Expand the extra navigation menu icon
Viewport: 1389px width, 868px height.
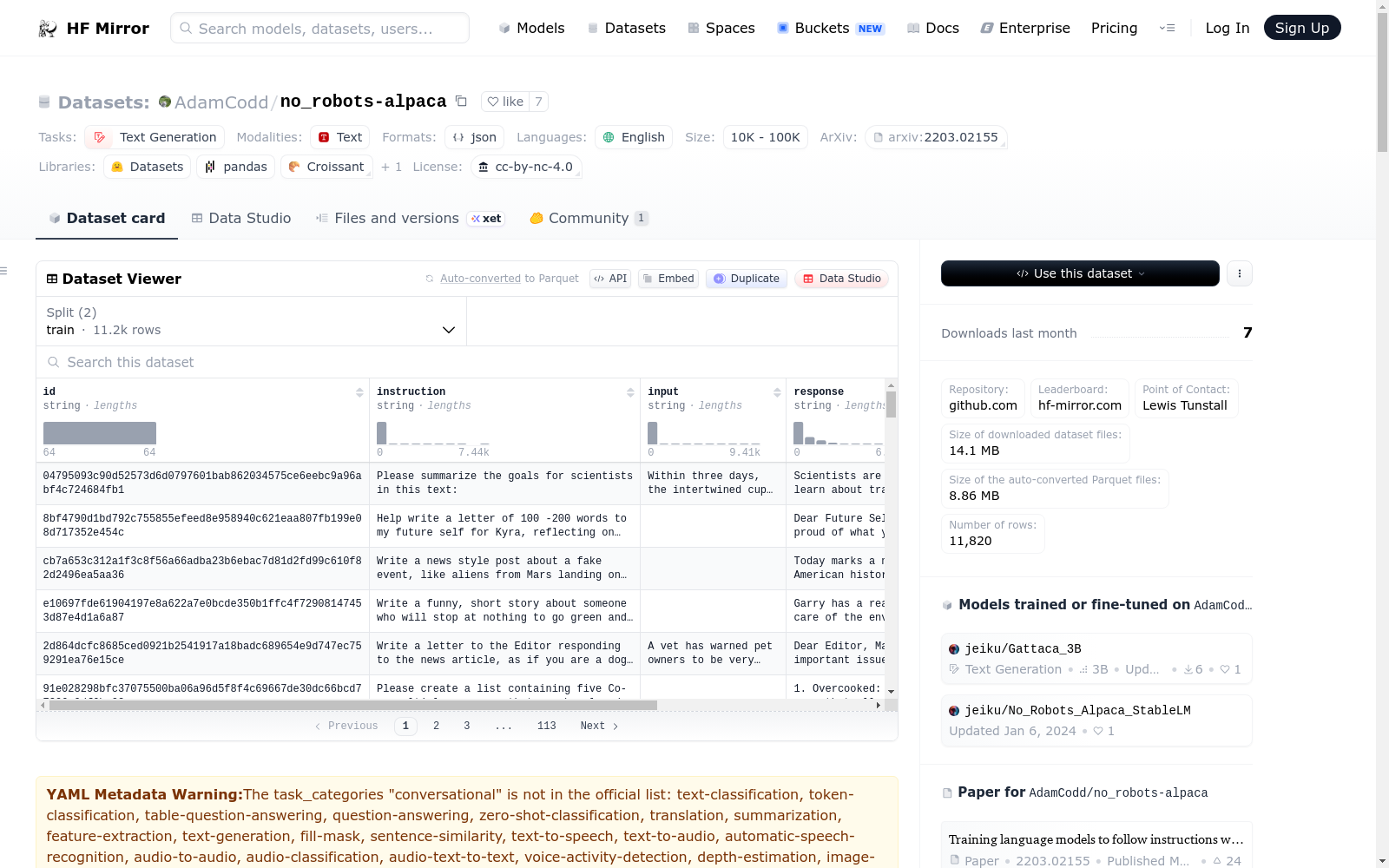pos(1167,28)
